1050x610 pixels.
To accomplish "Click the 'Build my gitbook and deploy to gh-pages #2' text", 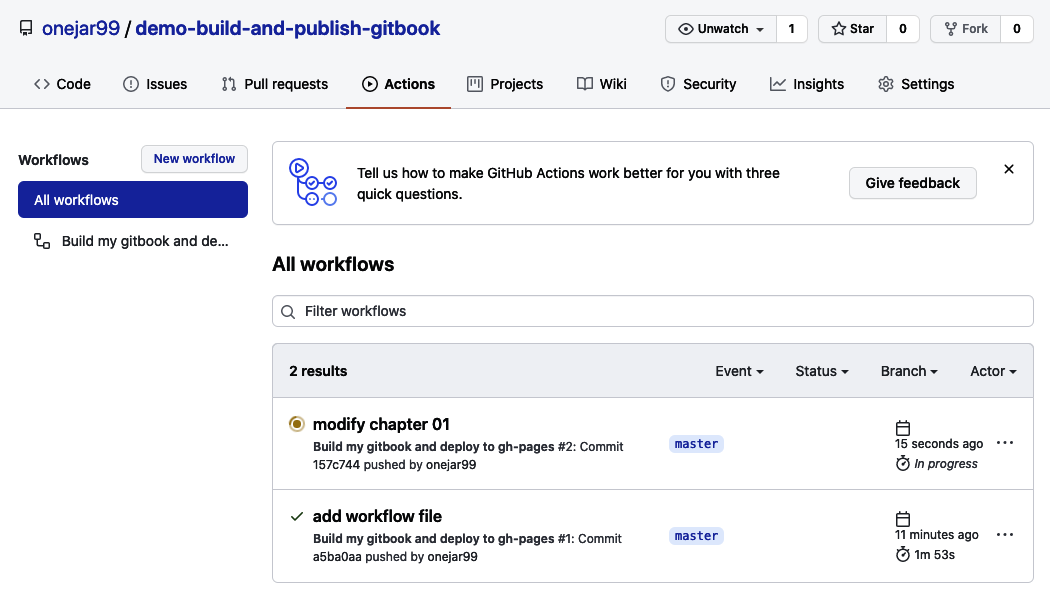I will point(444,447).
